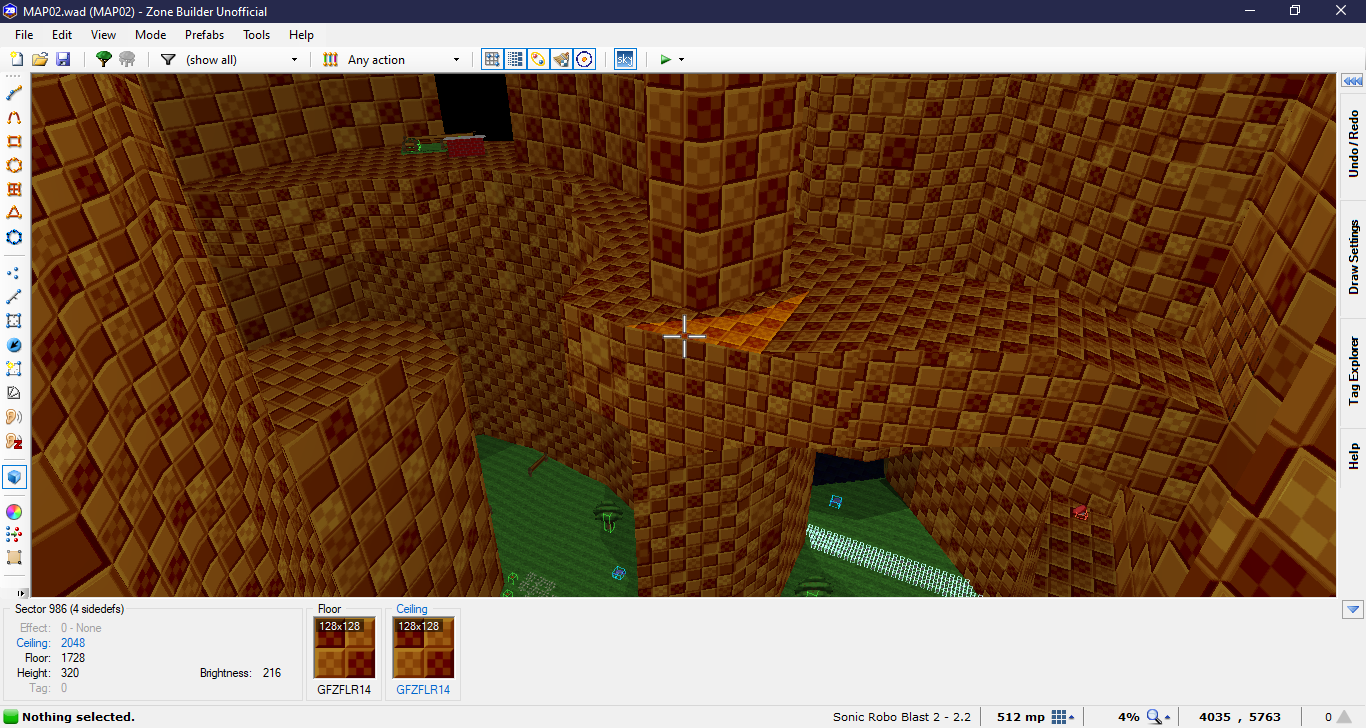The width and height of the screenshot is (1366, 728).
Task: Open the Edit menu
Action: pos(62,34)
